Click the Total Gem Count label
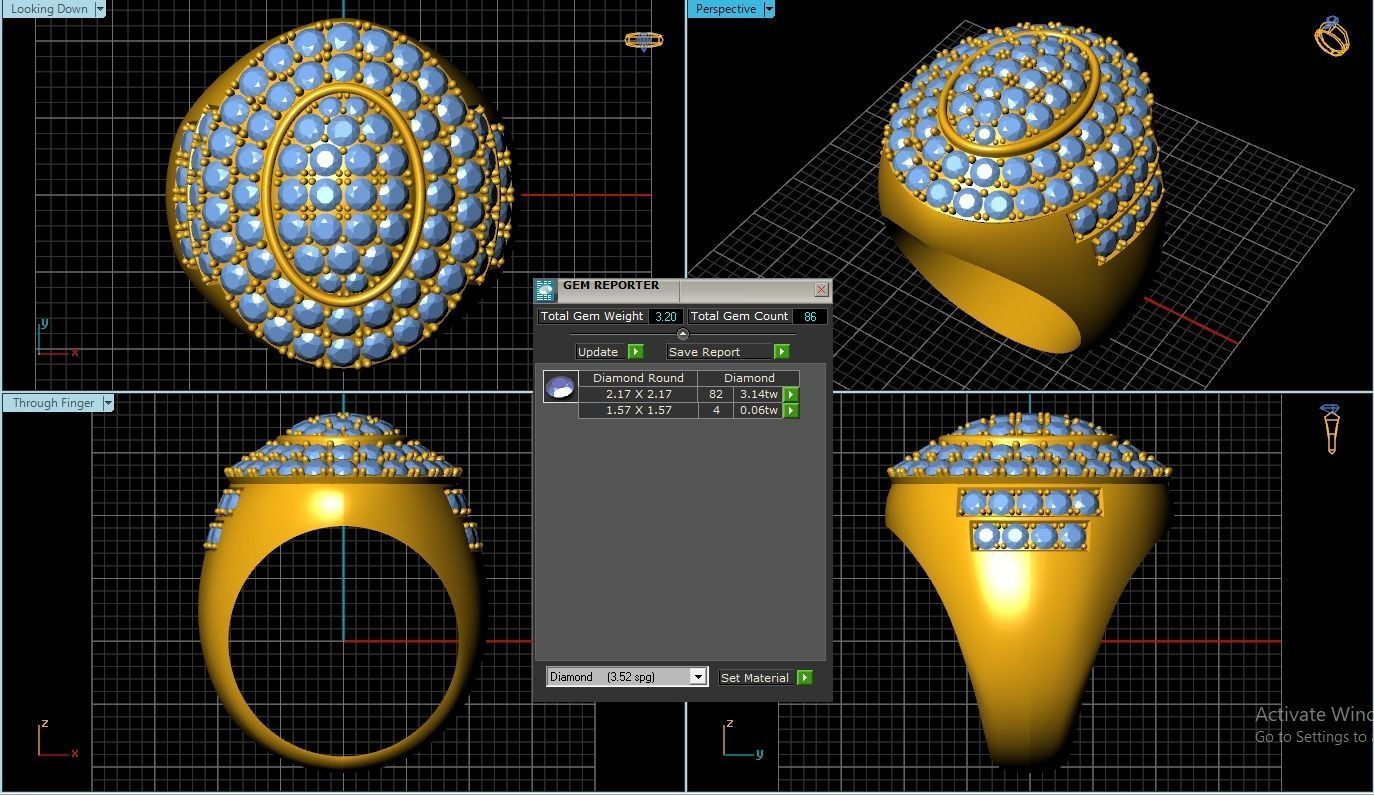Screen dimensions: 1374x795 pos(739,316)
